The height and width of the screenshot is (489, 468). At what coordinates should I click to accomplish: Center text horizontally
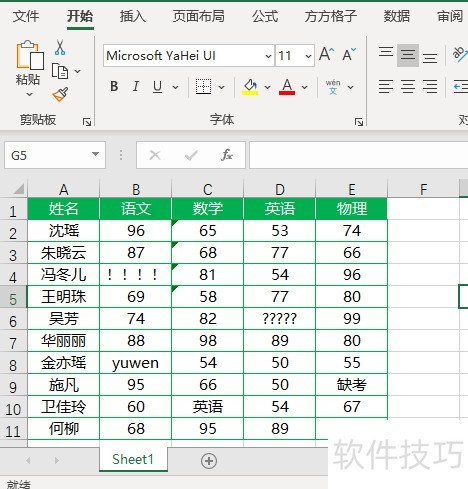tap(408, 87)
